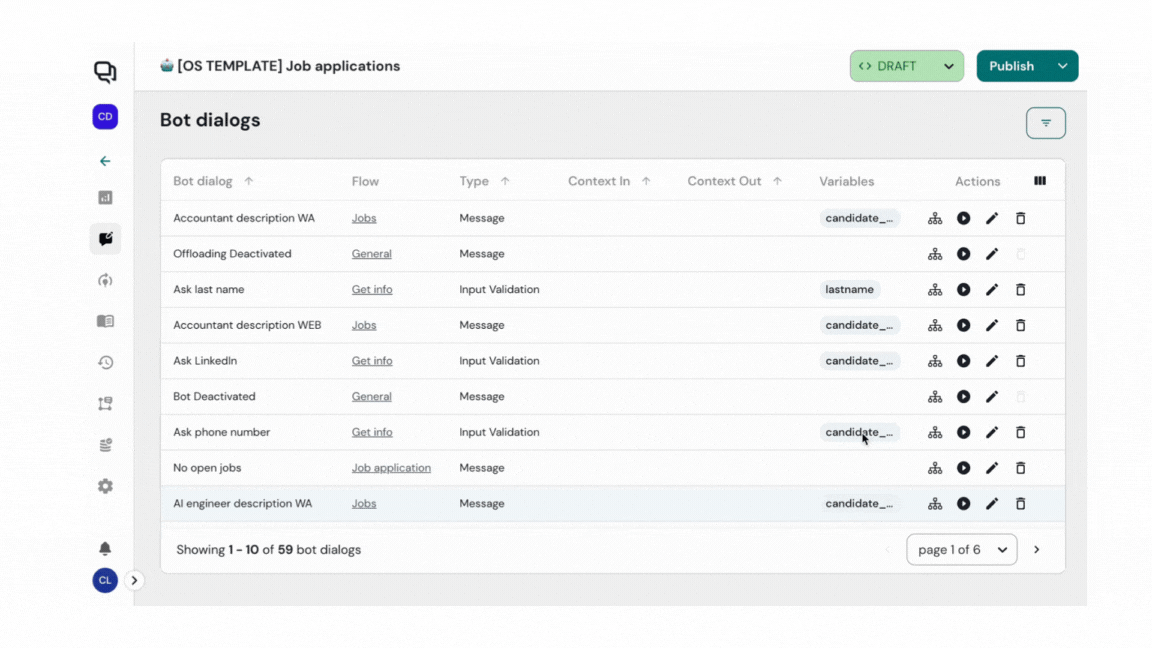
Task: Edit the Ask LinkedIn dialog
Action: coord(991,361)
